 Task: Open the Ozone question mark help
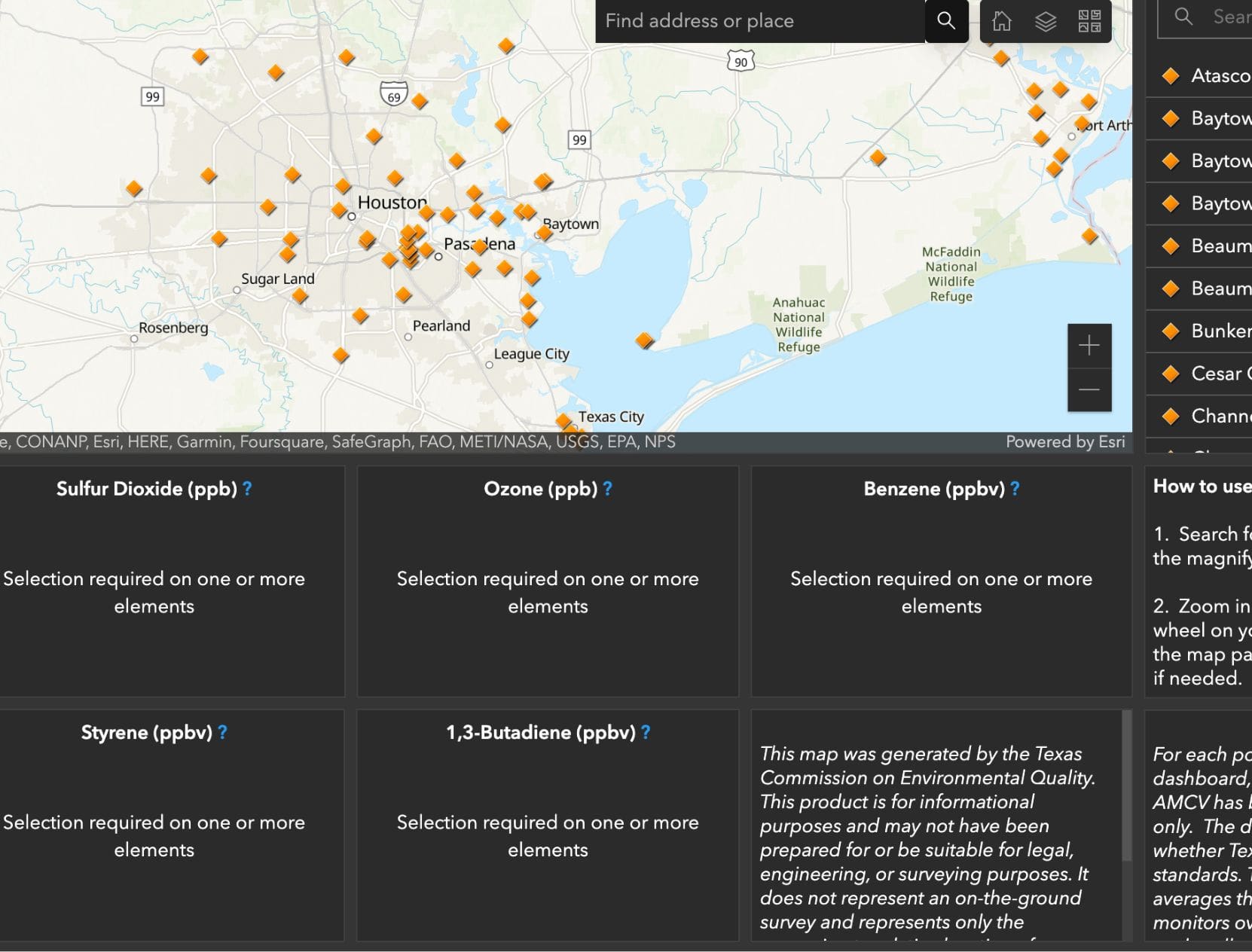(606, 488)
